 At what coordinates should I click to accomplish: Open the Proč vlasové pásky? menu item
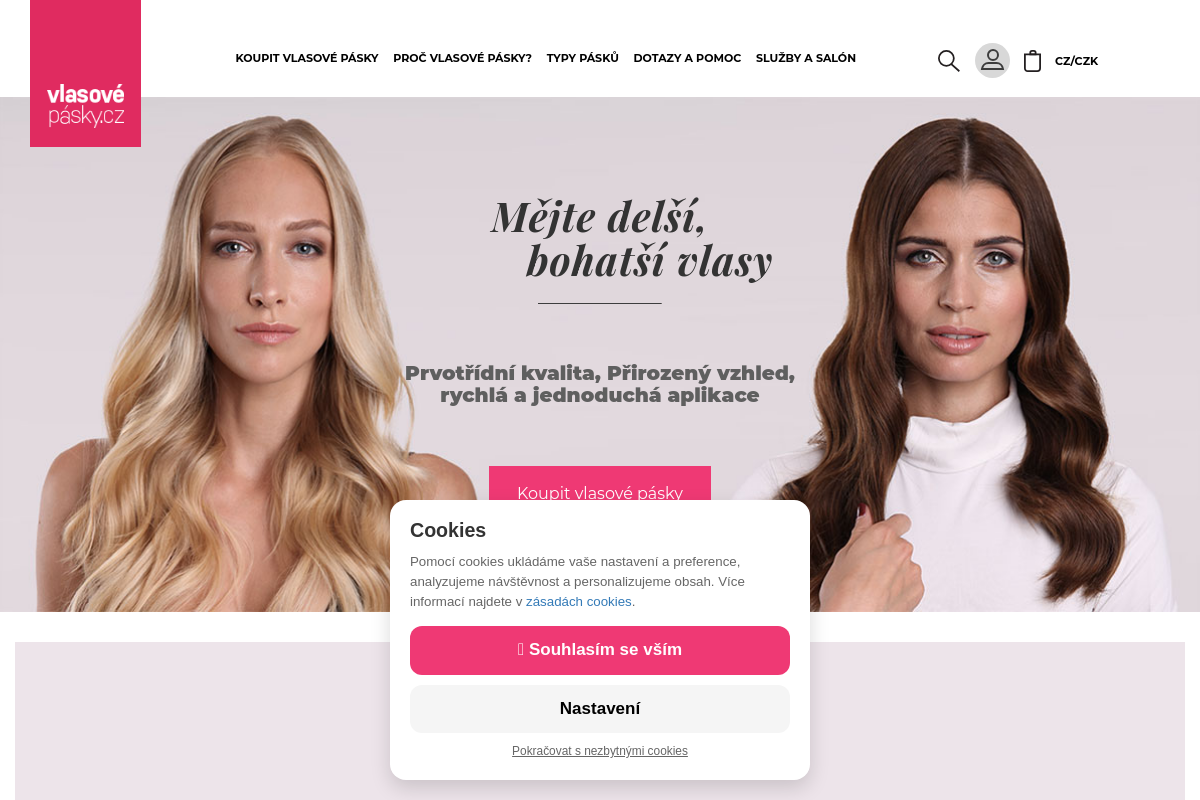coord(462,58)
